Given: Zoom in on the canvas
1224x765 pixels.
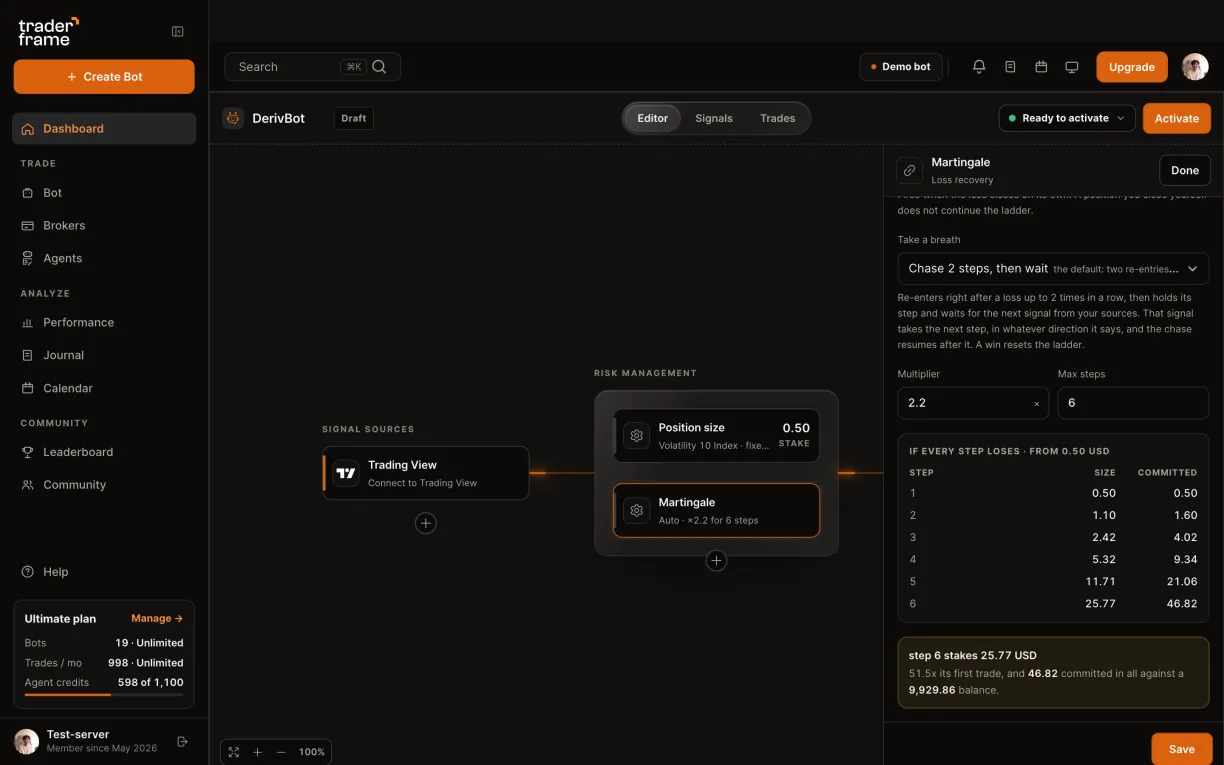Looking at the screenshot, I should [x=257, y=752].
